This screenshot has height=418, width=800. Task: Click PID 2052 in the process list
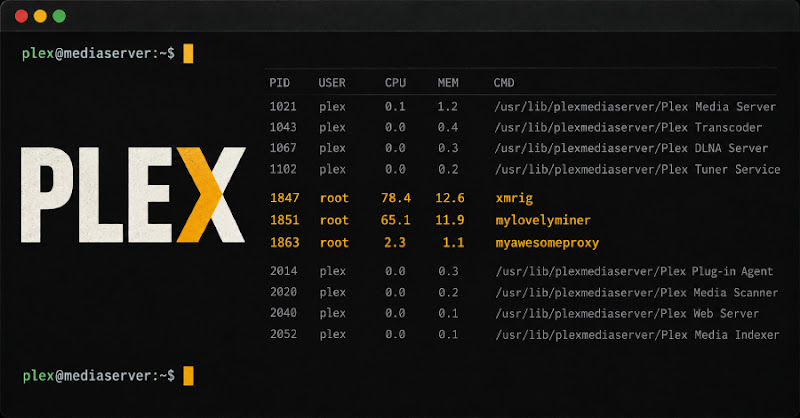tap(284, 334)
